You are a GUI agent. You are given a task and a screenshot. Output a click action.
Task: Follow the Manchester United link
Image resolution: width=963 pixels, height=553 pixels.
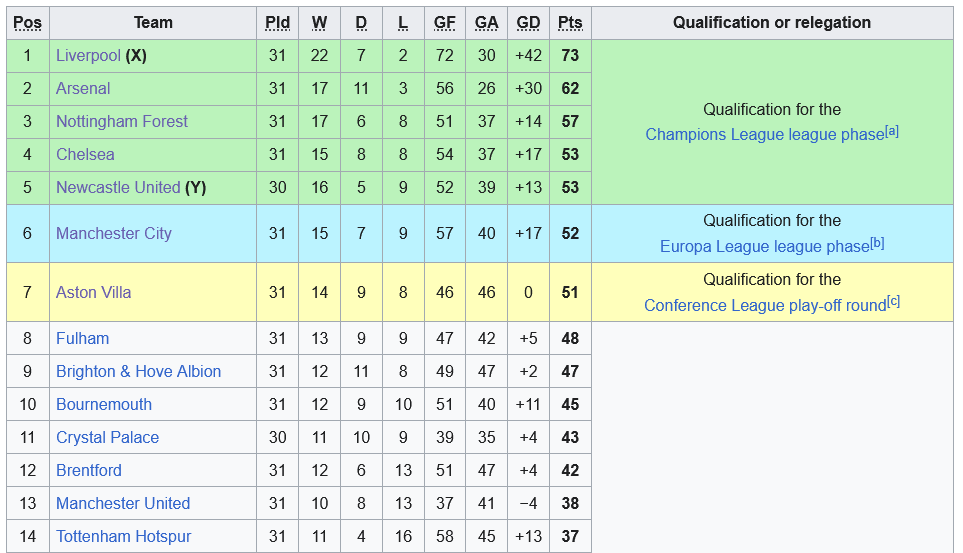pyautogui.click(x=123, y=504)
